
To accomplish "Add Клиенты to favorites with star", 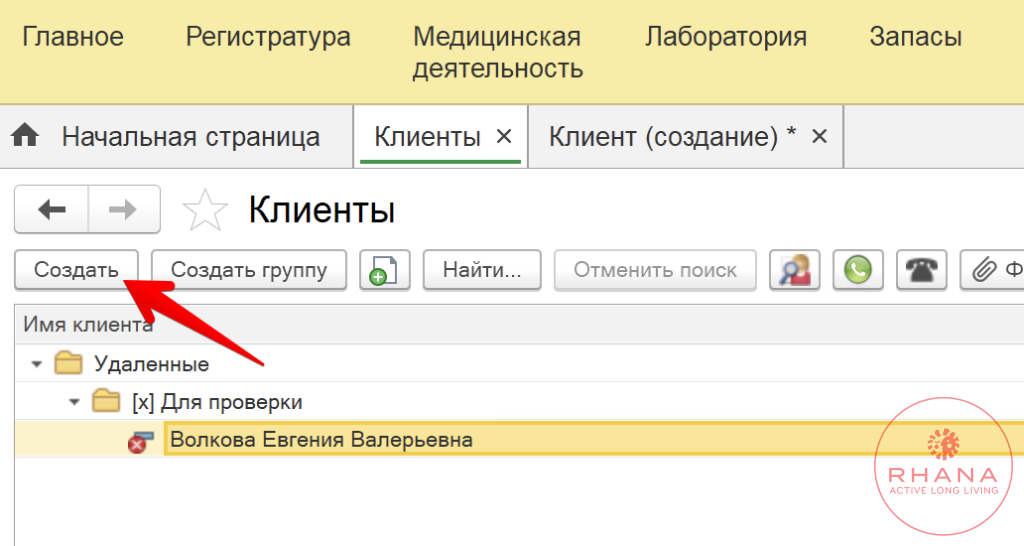I will 205,210.
